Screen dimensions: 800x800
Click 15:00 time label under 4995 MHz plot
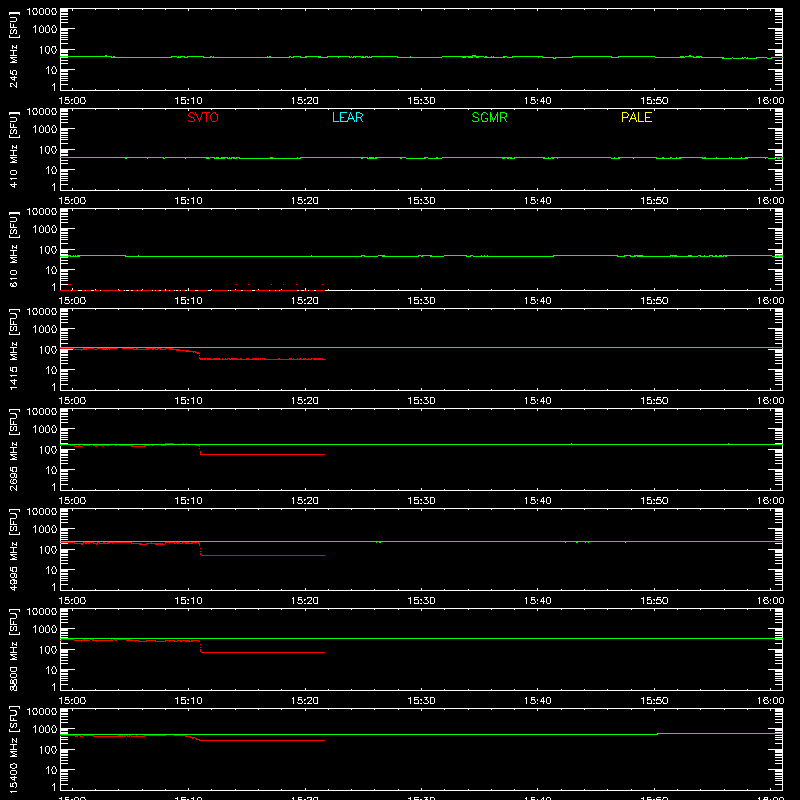click(x=72, y=601)
